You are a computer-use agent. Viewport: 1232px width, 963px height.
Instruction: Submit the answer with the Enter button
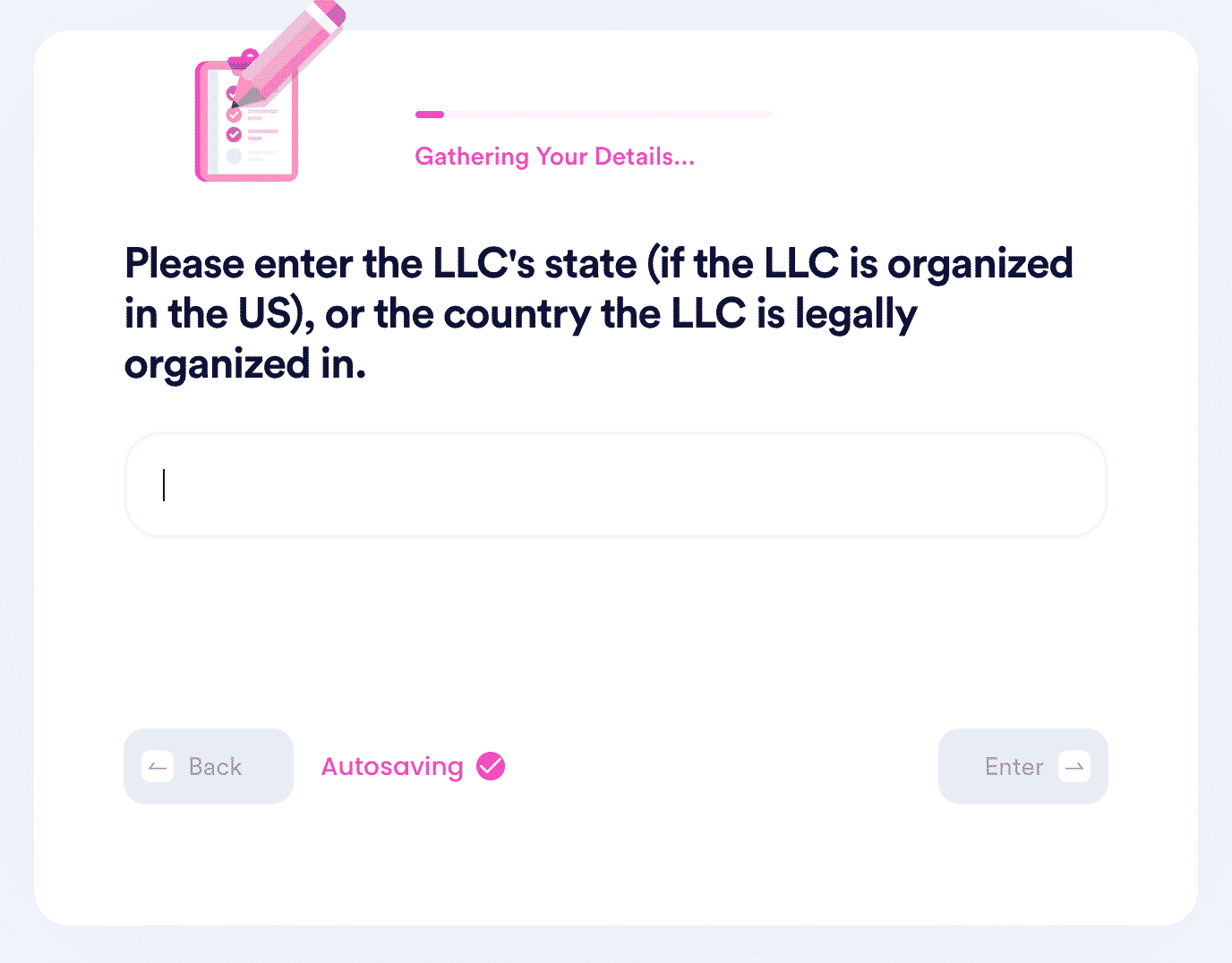(1023, 766)
